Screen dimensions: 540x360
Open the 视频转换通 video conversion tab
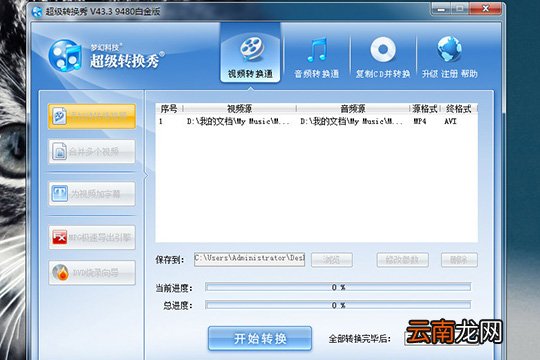250,53
